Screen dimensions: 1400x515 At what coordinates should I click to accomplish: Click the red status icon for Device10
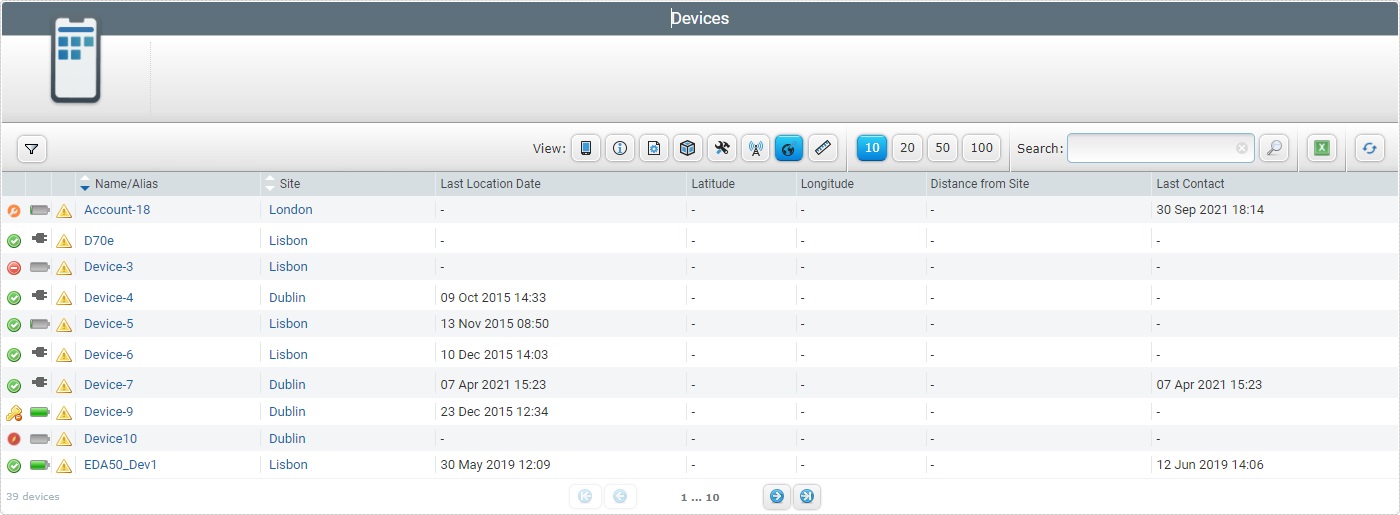14,438
